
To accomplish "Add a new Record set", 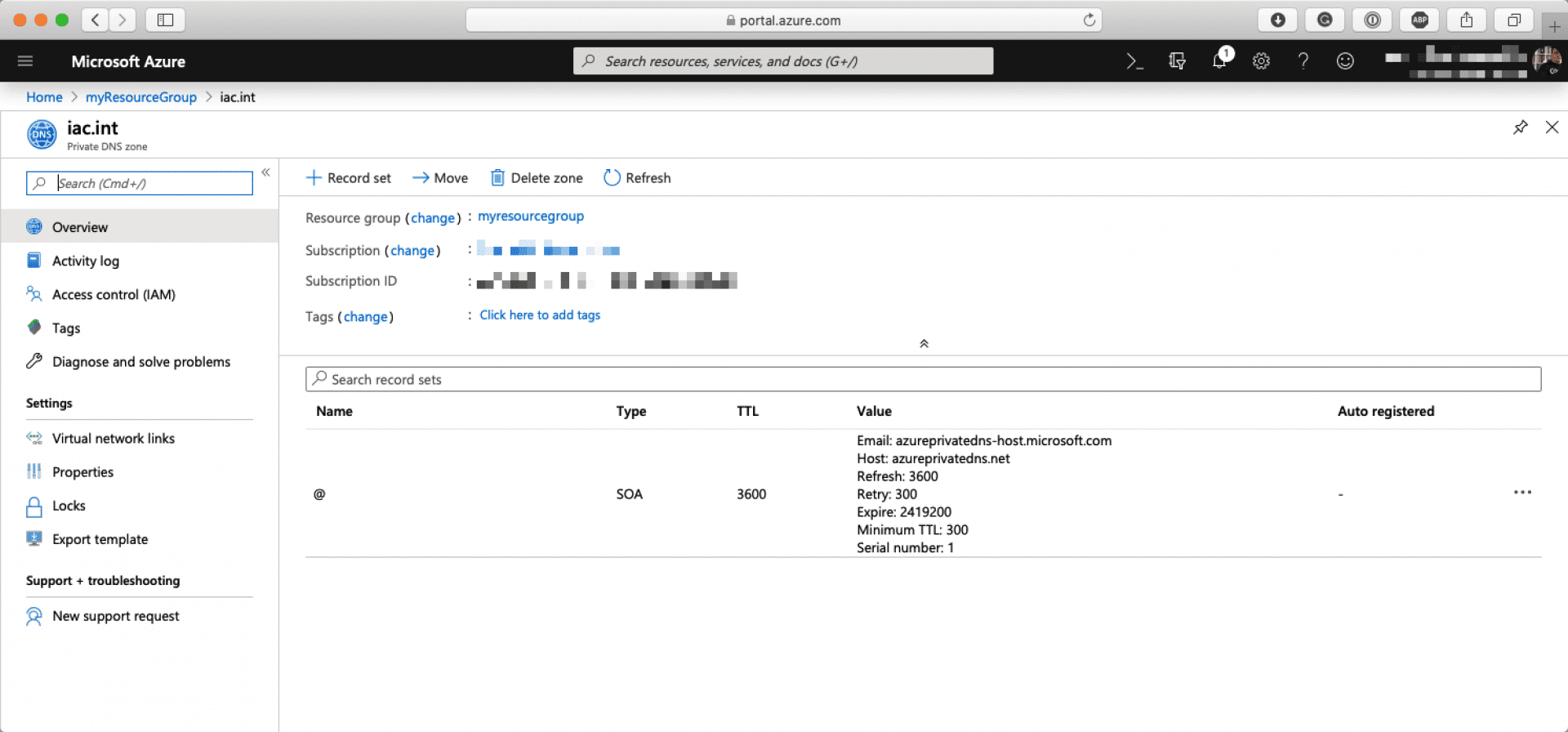I will pos(349,178).
